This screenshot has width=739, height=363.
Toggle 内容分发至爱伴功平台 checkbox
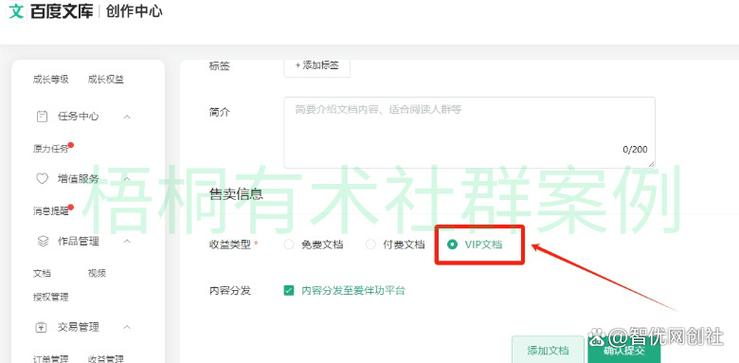click(289, 290)
